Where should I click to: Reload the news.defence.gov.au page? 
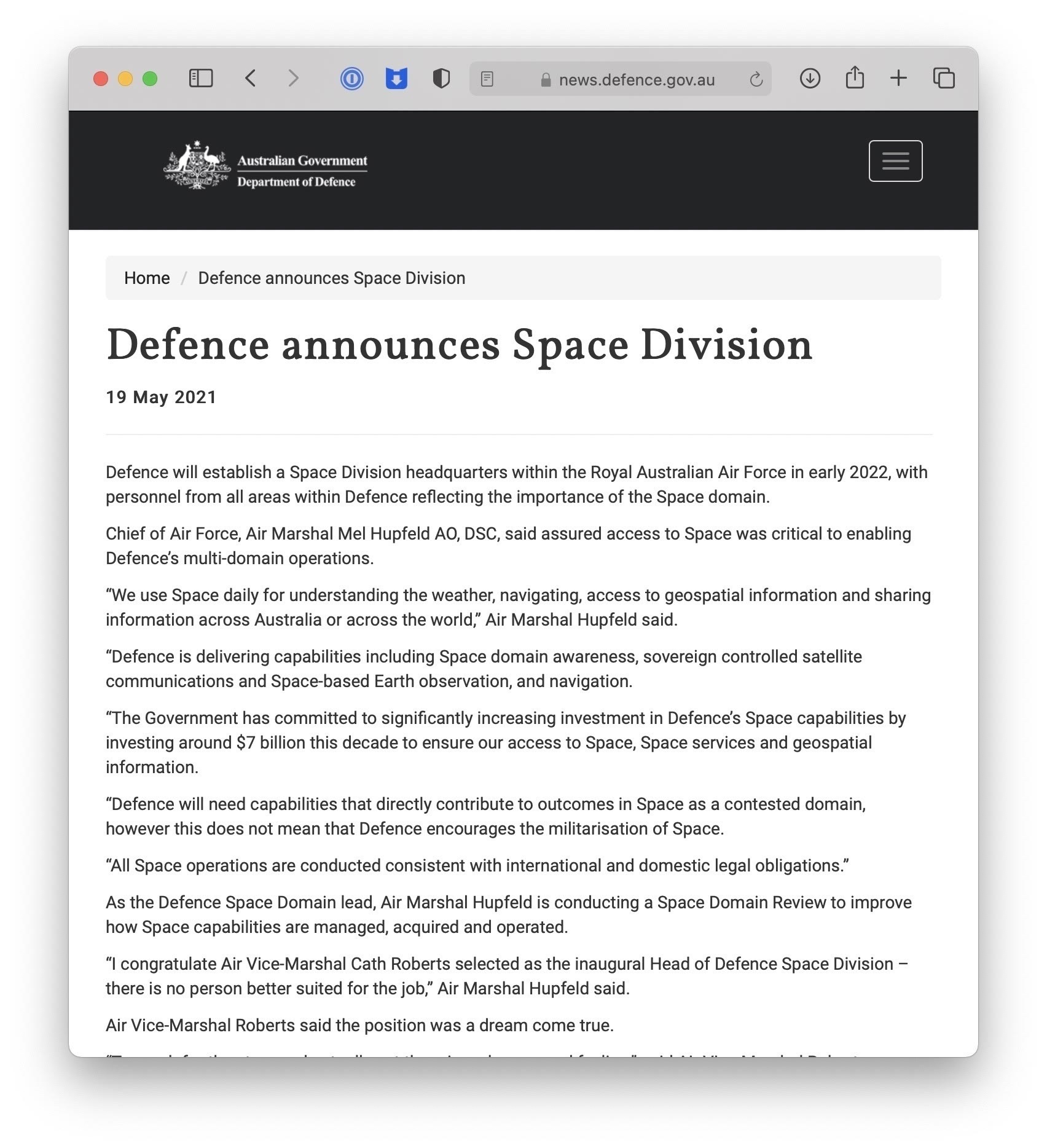(756, 79)
